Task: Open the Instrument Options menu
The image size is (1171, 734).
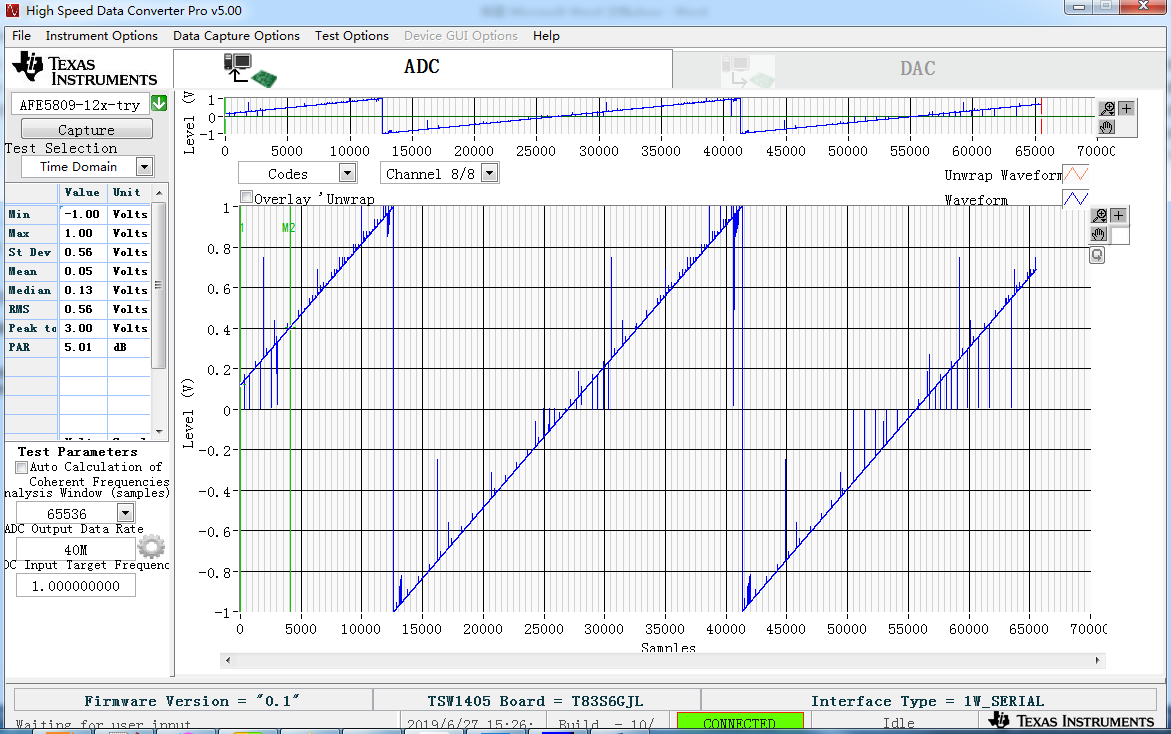Action: tap(102, 36)
